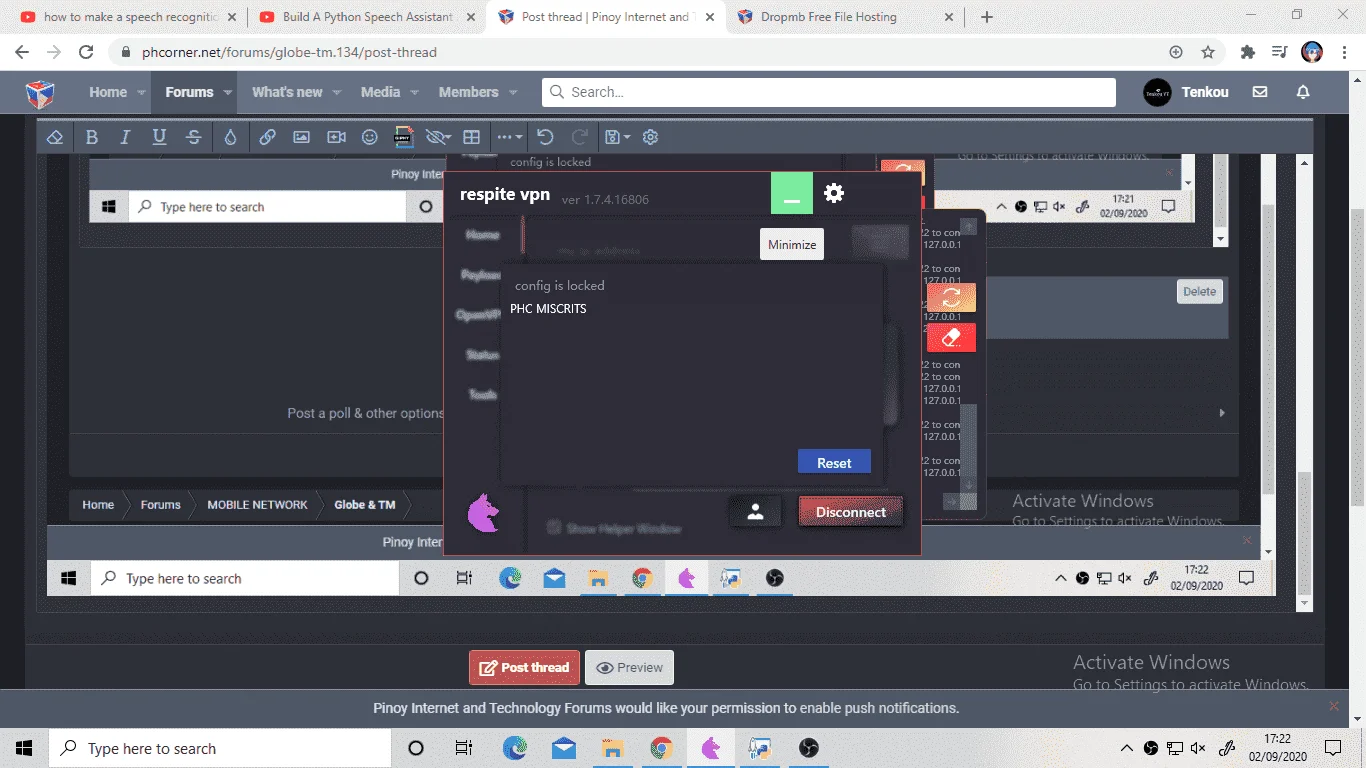Open a new browser tab
This screenshot has height=768, width=1366.
(x=987, y=17)
